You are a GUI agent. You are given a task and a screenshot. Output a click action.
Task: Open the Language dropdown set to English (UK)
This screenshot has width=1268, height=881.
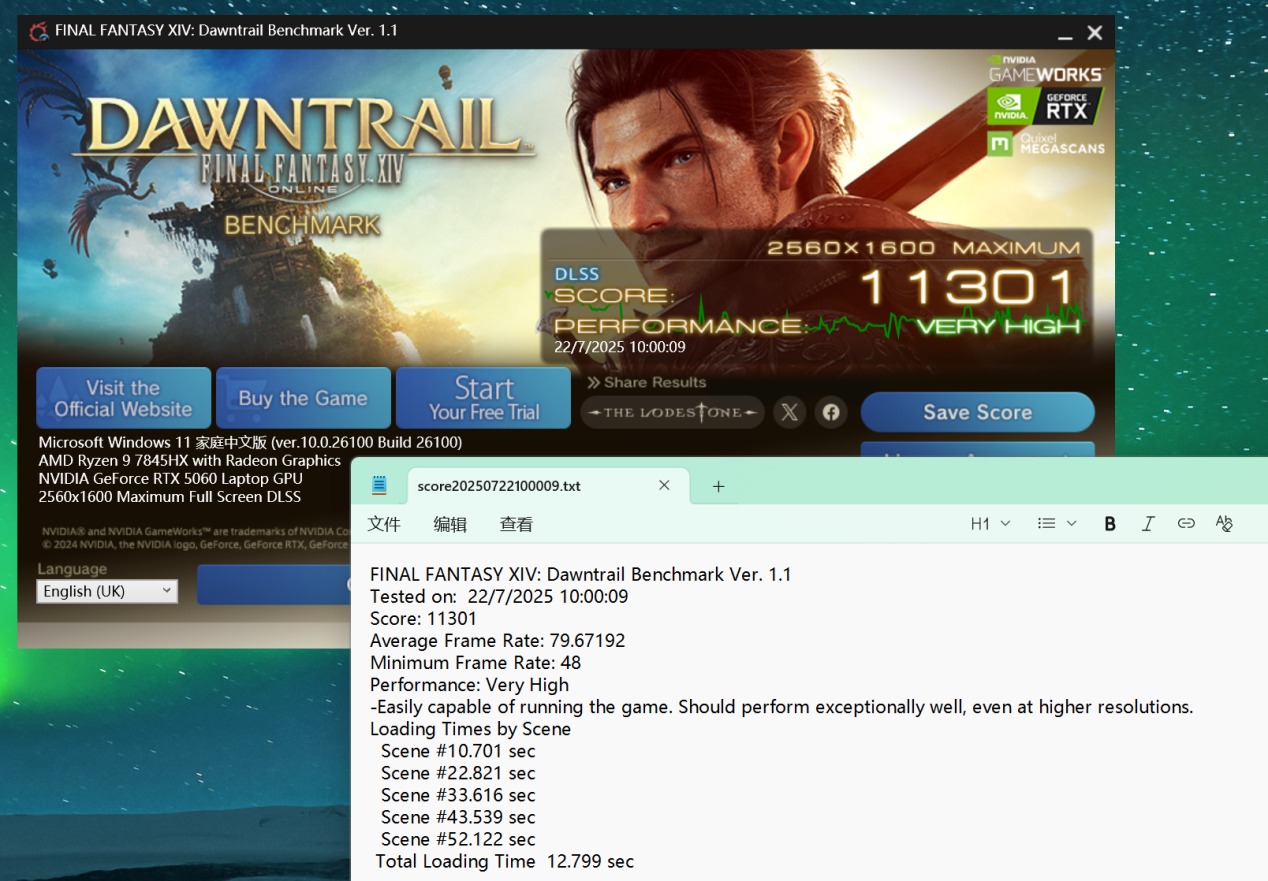pos(107,591)
